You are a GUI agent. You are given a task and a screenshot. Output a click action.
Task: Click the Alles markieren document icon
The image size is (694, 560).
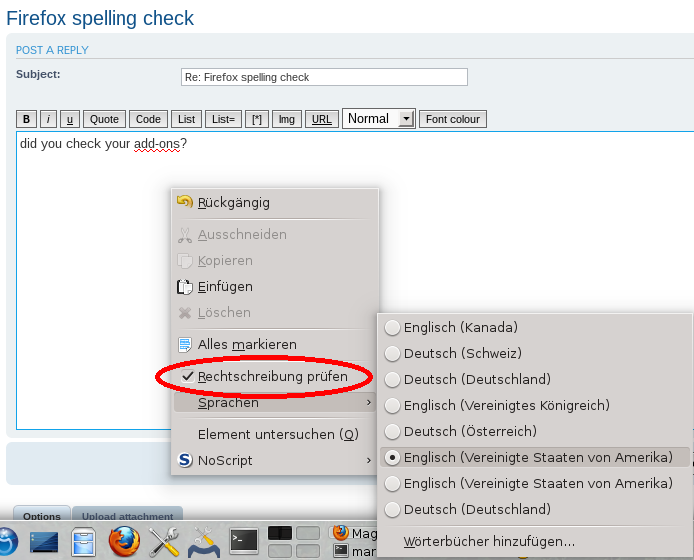click(185, 344)
